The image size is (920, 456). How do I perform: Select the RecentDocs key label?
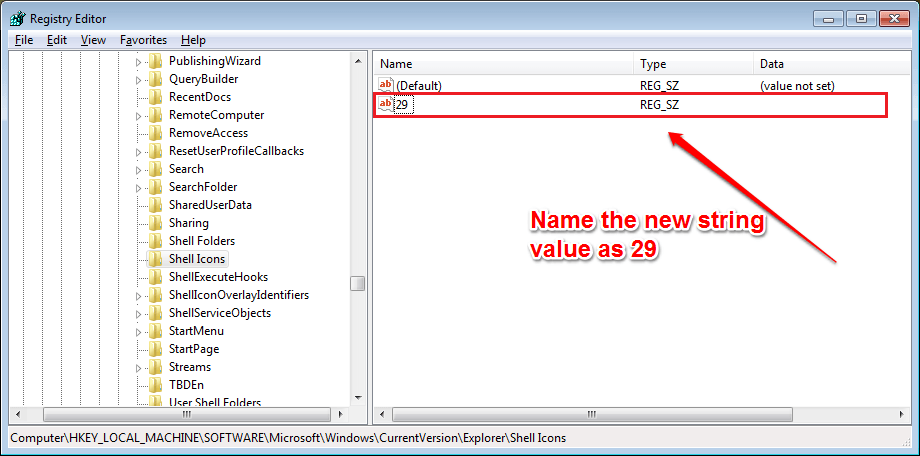click(x=199, y=97)
